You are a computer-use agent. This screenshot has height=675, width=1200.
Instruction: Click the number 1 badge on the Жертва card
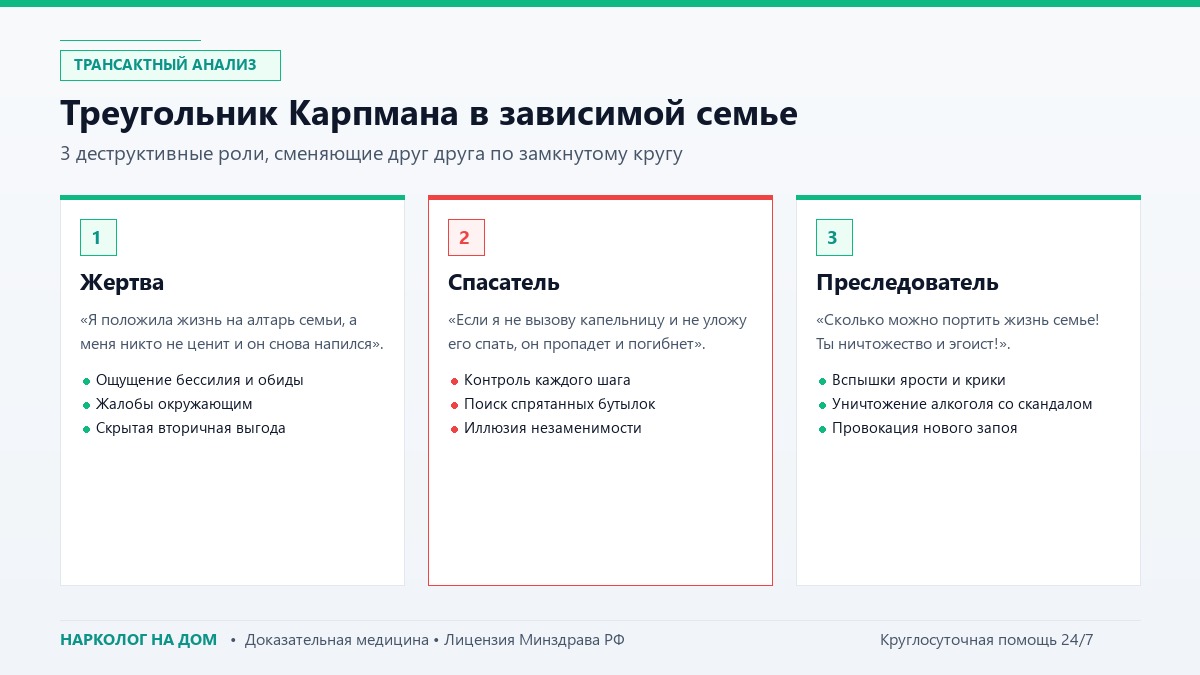98,237
